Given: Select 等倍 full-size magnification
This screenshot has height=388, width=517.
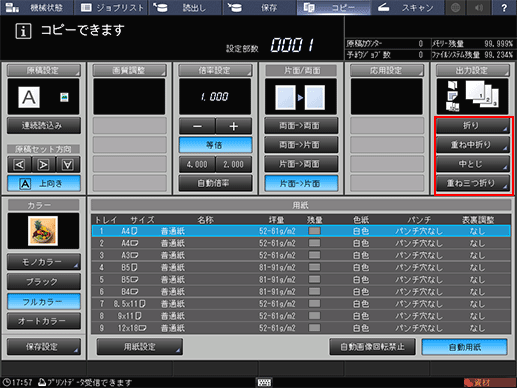Looking at the screenshot, I should click(x=215, y=145).
